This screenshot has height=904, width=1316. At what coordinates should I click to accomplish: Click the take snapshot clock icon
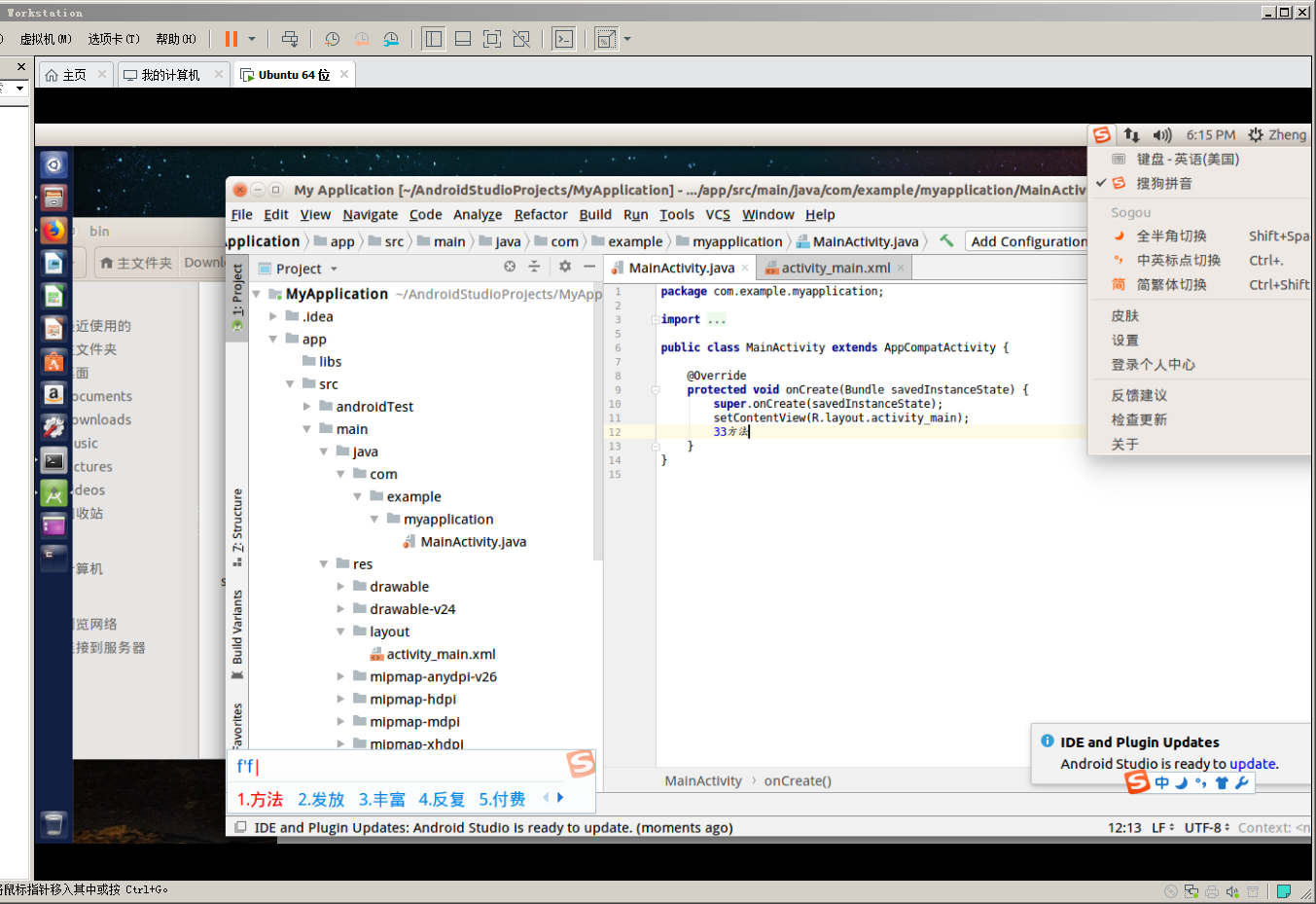(332, 39)
